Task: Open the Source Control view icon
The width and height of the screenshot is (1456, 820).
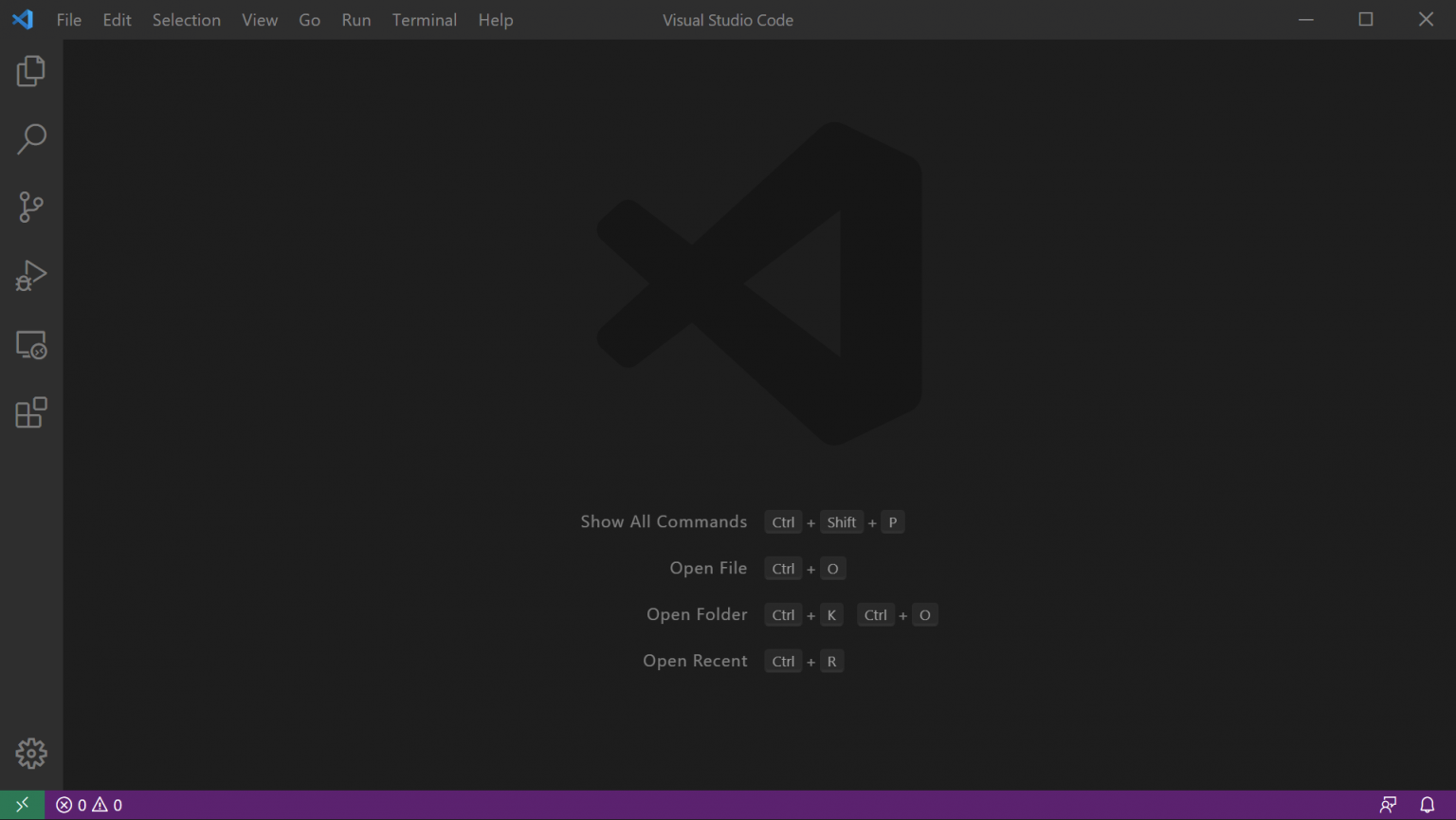Action: point(31,208)
